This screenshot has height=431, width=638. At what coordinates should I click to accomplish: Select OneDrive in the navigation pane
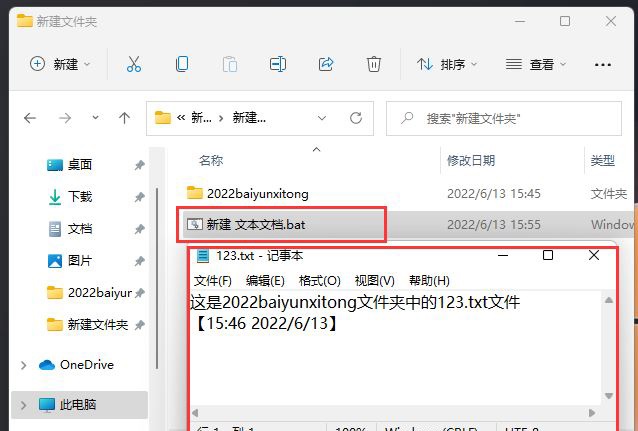[x=87, y=365]
